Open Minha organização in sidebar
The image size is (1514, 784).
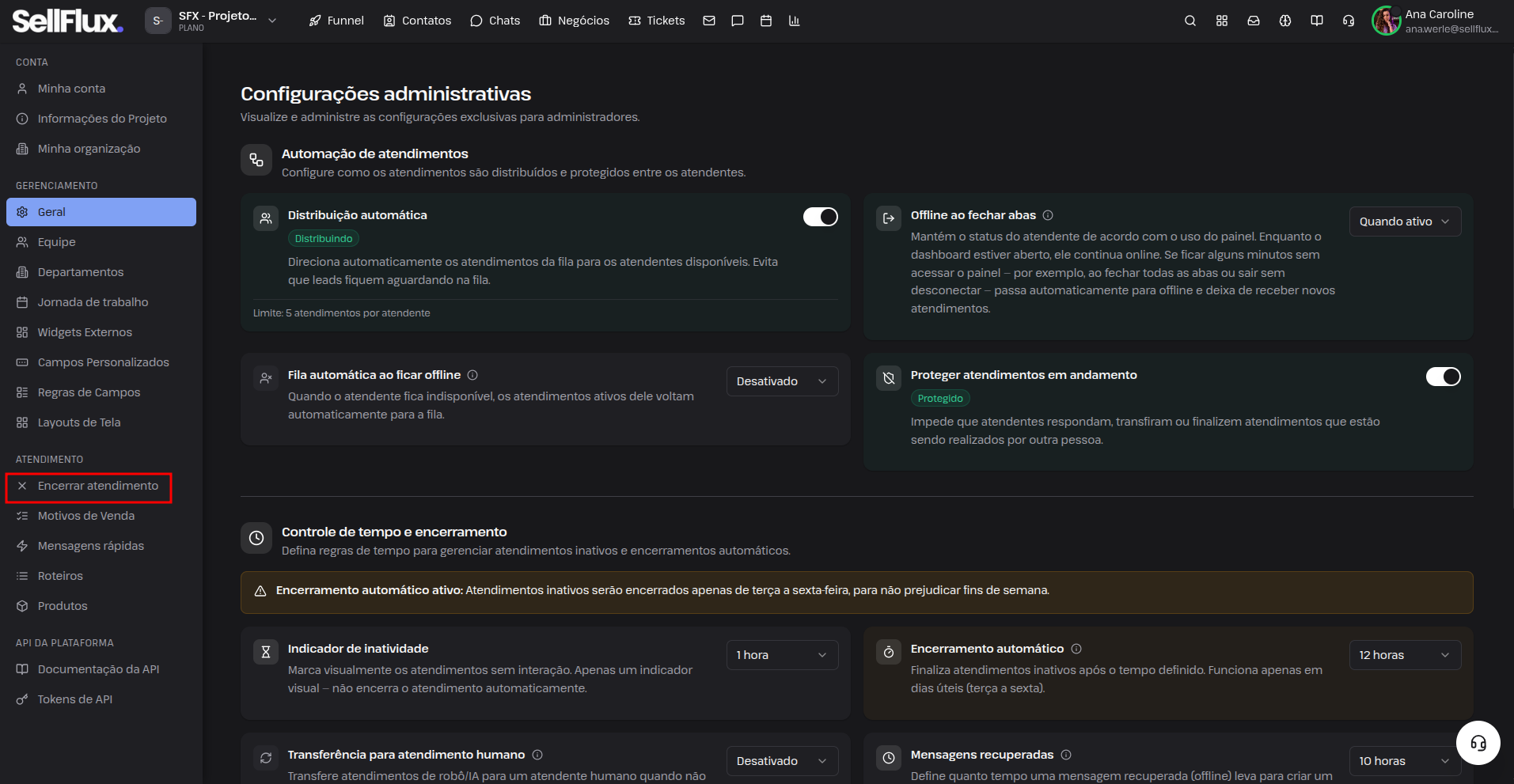click(x=101, y=149)
